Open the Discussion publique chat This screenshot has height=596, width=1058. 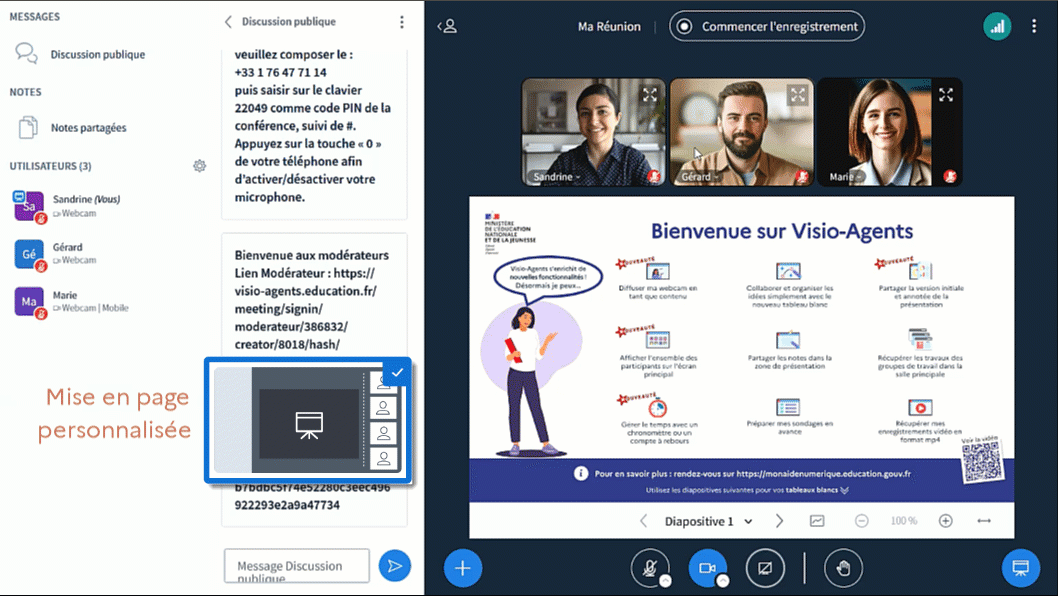[81, 54]
